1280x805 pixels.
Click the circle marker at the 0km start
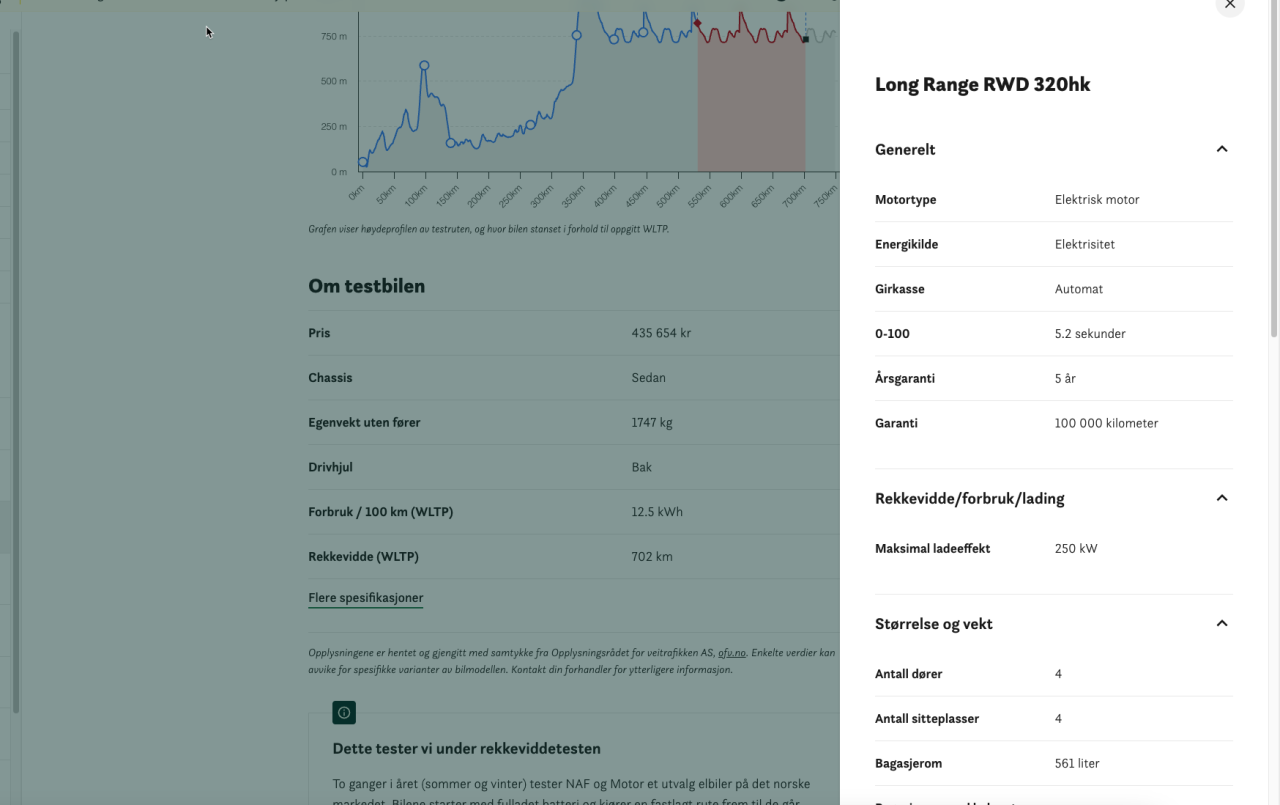coord(363,162)
